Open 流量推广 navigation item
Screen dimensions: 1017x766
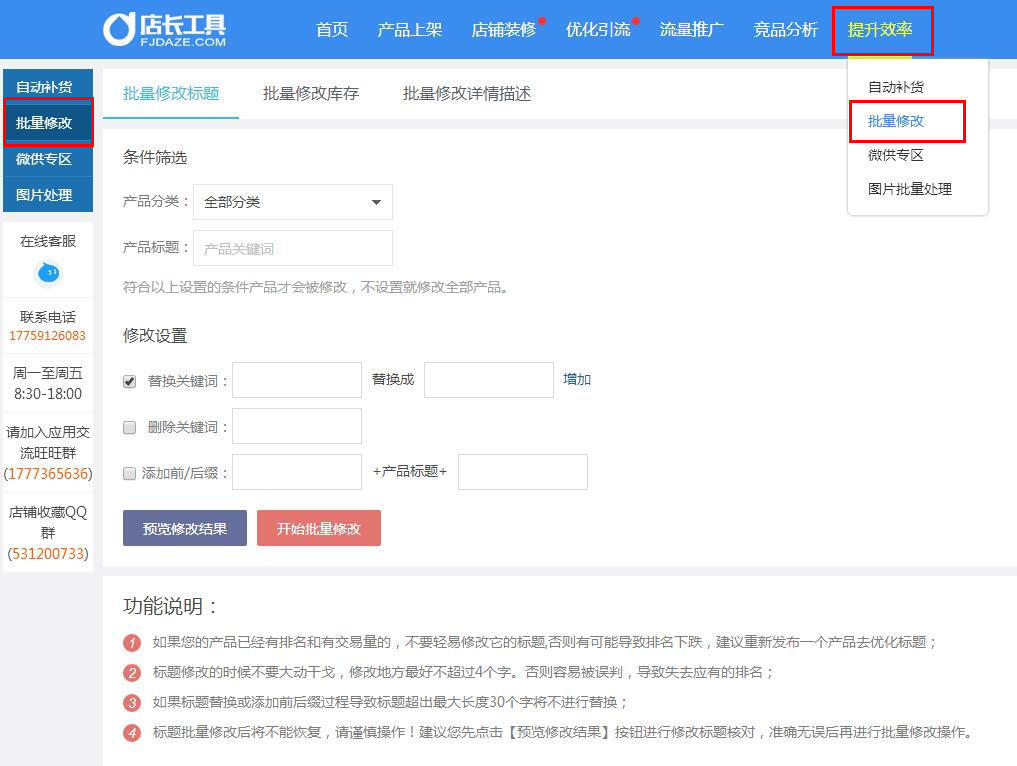coord(692,30)
